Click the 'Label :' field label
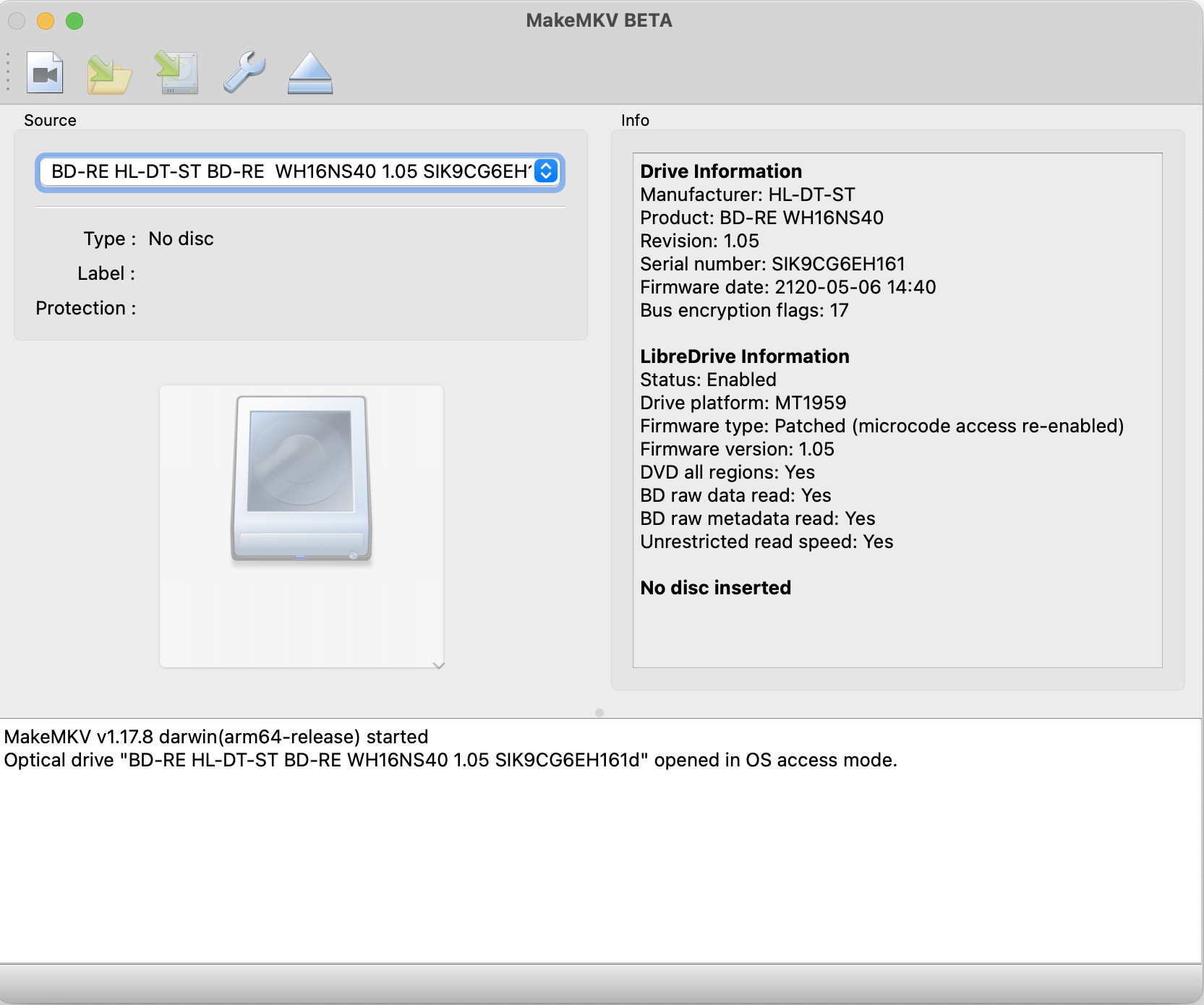Viewport: 1204px width, 1005px height. (106, 273)
